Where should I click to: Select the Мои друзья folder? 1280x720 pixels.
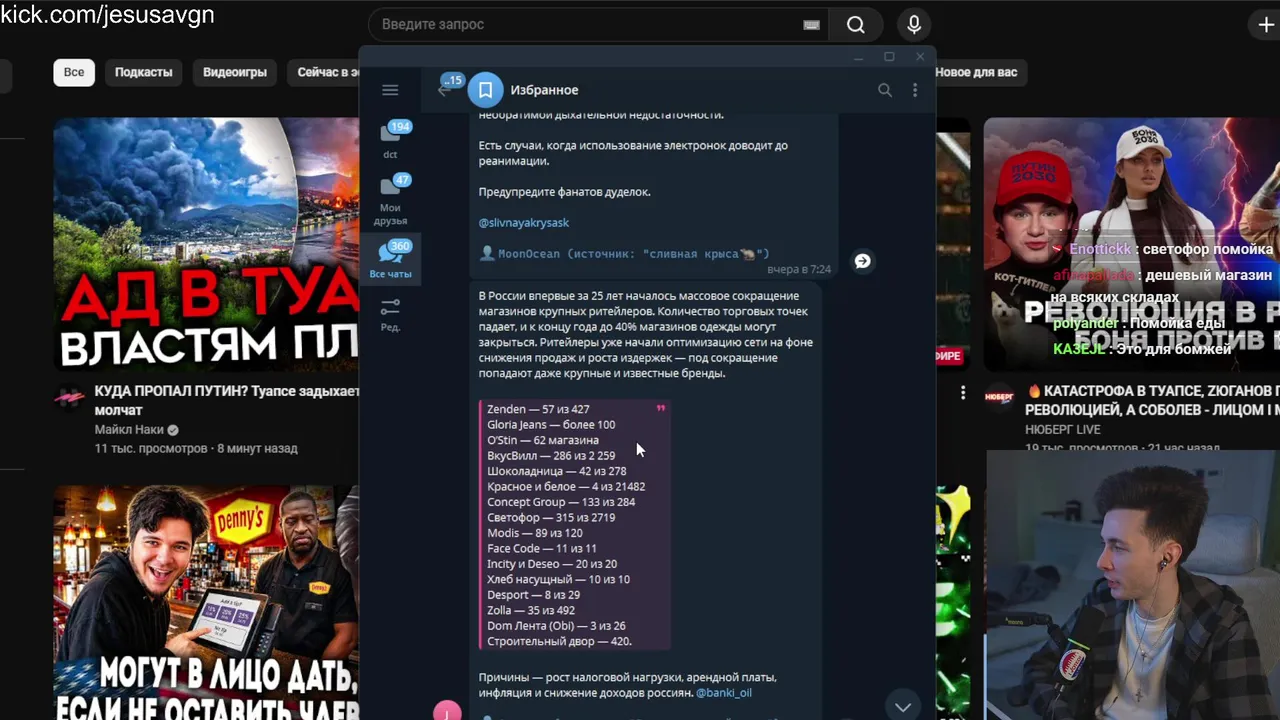[x=390, y=200]
